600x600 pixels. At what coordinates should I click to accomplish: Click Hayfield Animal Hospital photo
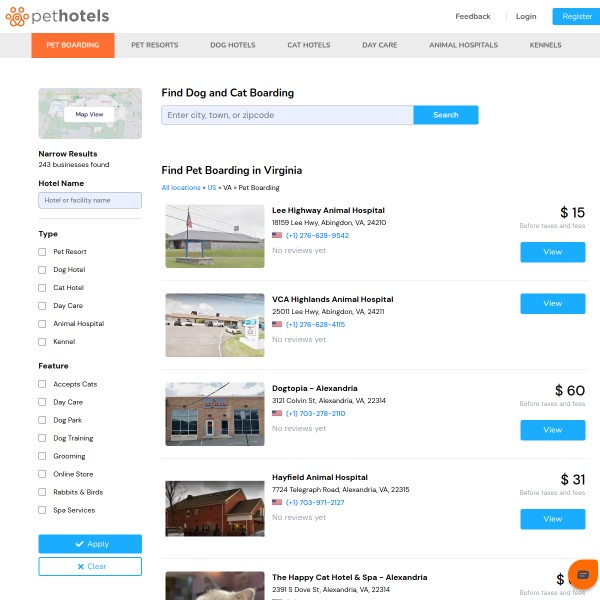[215, 509]
